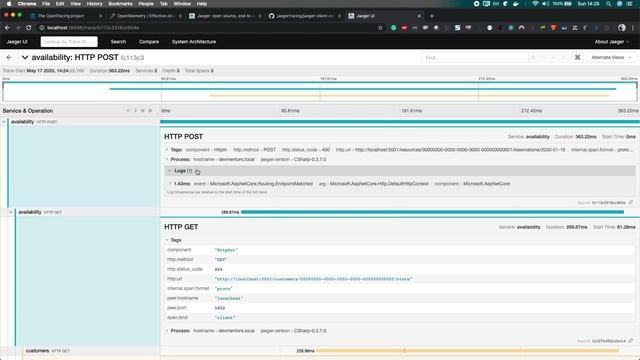The width and height of the screenshot is (640, 360).
Task: Switch to the jaegertracing GitHub browser tab
Action: [x=304, y=16]
